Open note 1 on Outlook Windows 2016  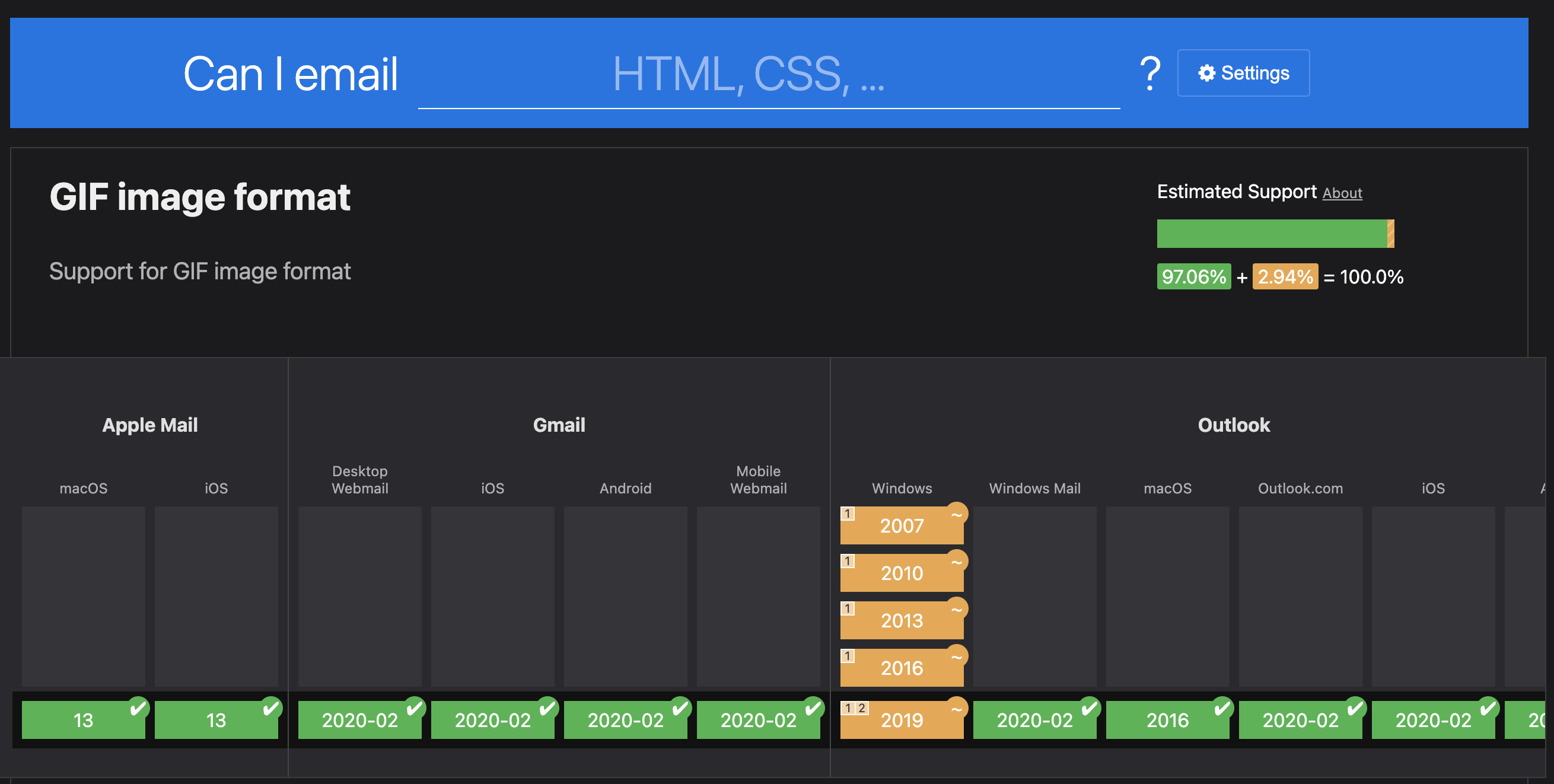pos(848,656)
